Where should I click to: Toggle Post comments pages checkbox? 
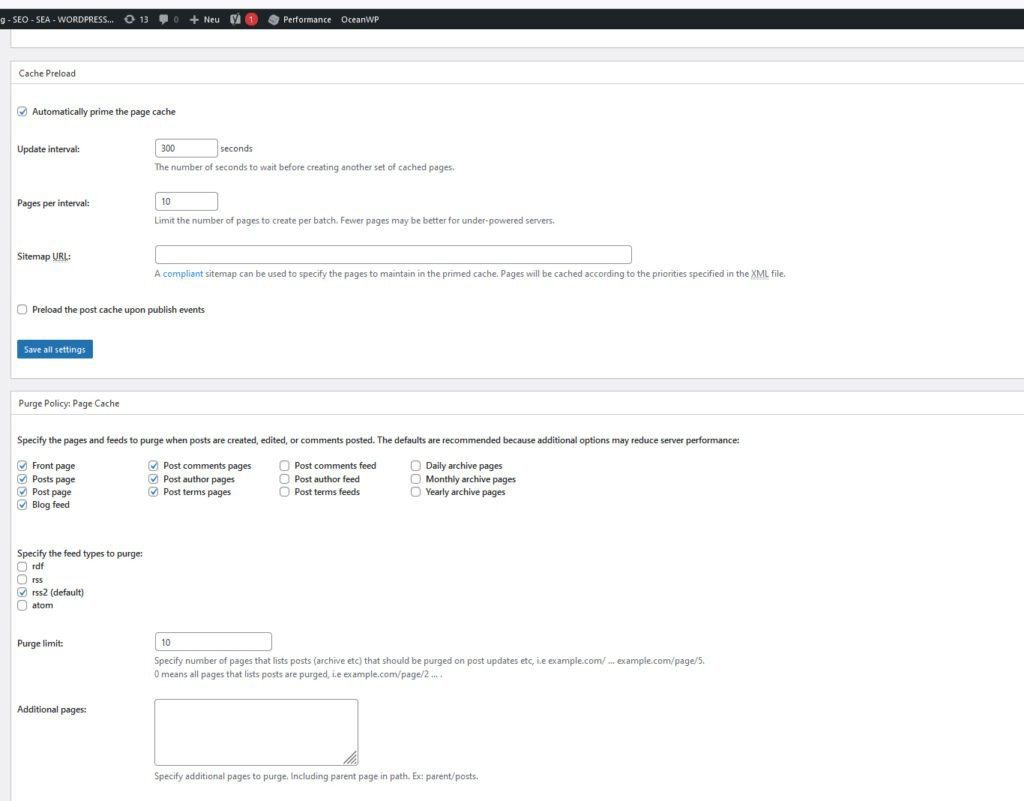click(x=153, y=465)
